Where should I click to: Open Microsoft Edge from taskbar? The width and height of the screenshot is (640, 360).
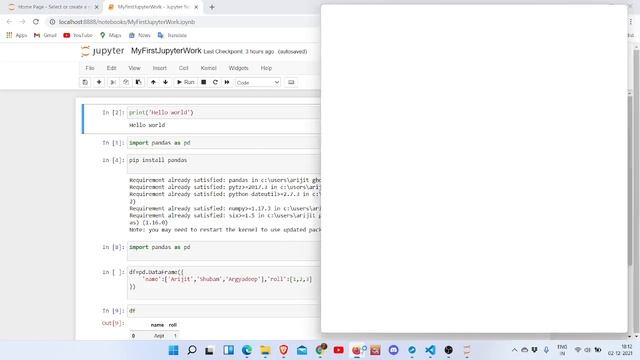click(x=247, y=350)
